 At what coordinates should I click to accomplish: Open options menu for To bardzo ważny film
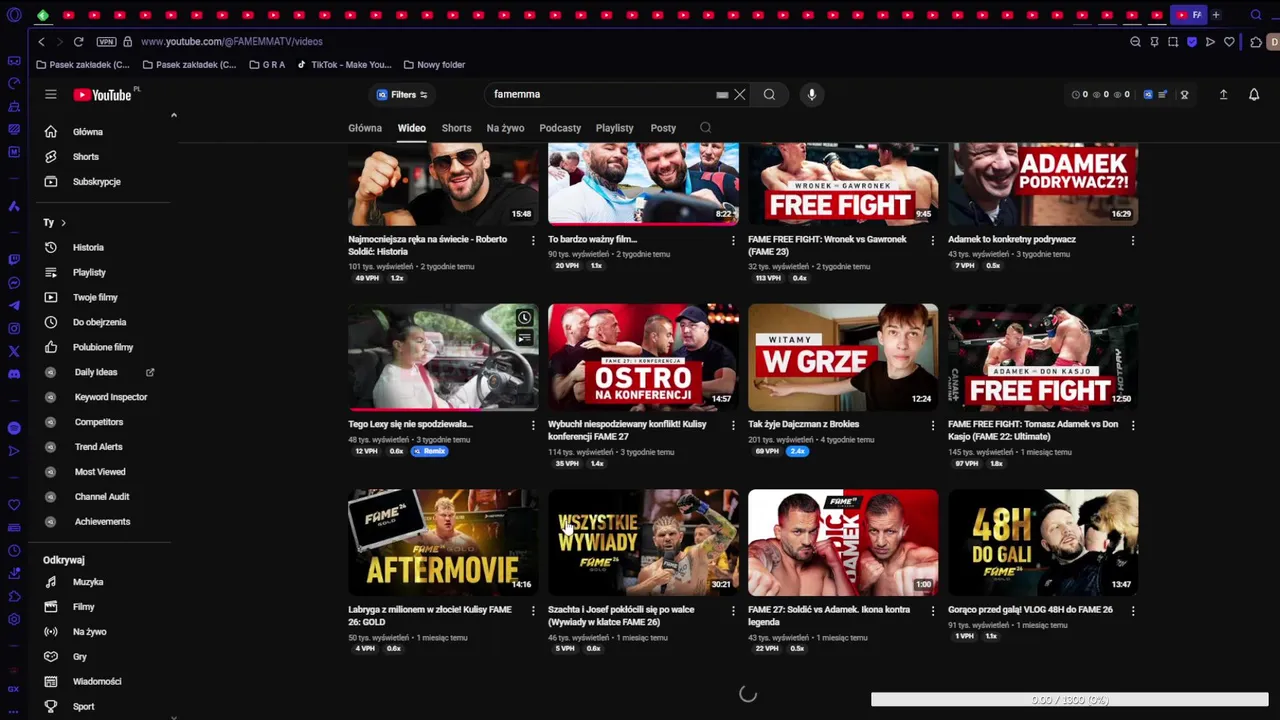click(733, 240)
